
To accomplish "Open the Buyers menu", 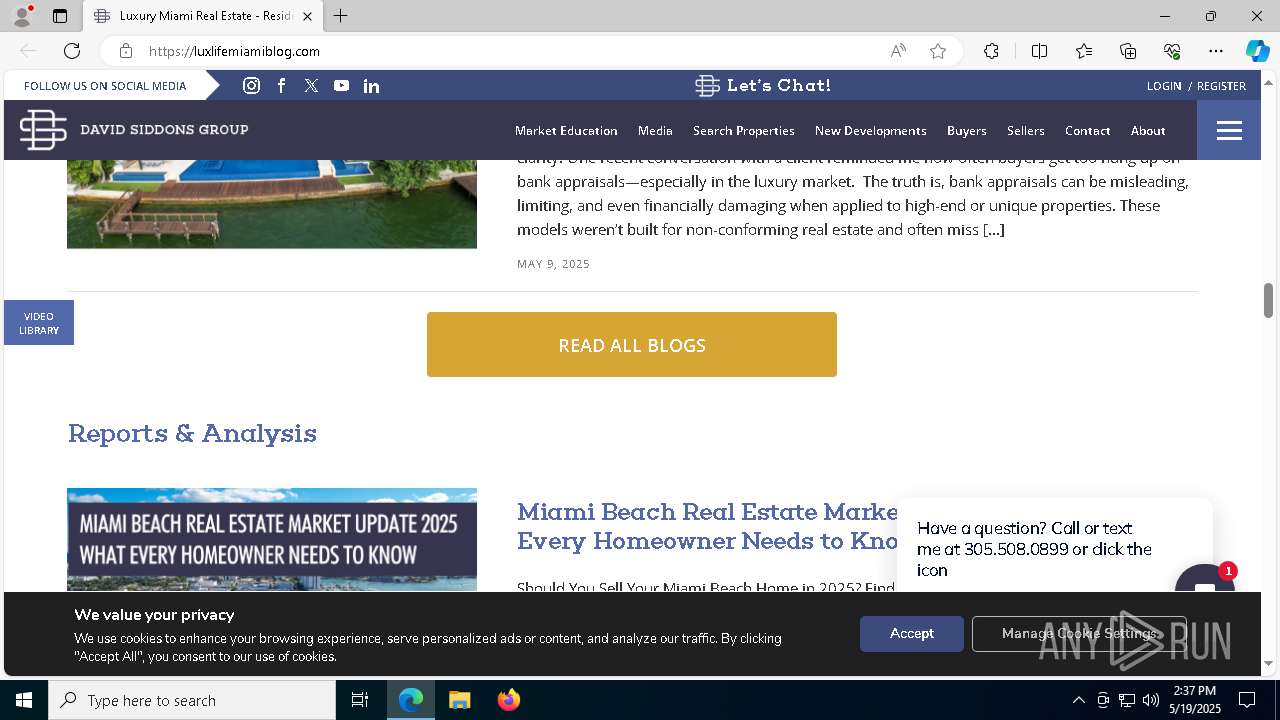I will pyautogui.click(x=966, y=131).
